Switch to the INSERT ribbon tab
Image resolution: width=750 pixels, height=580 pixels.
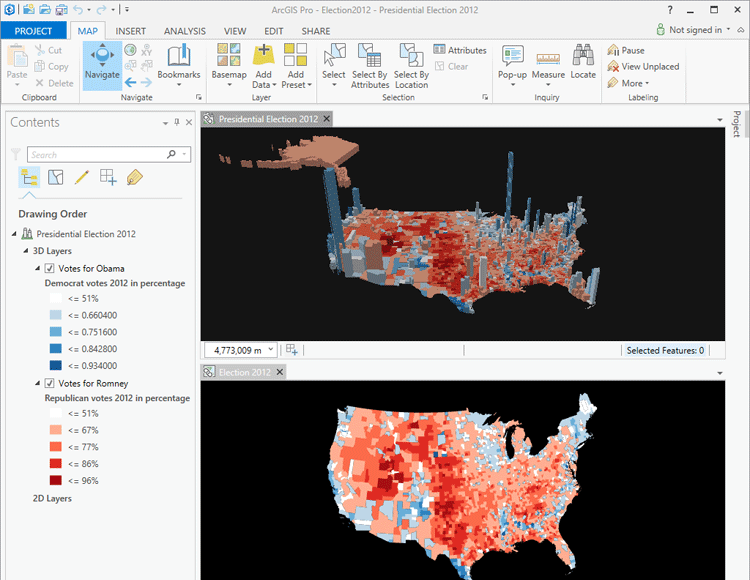pyautogui.click(x=131, y=31)
